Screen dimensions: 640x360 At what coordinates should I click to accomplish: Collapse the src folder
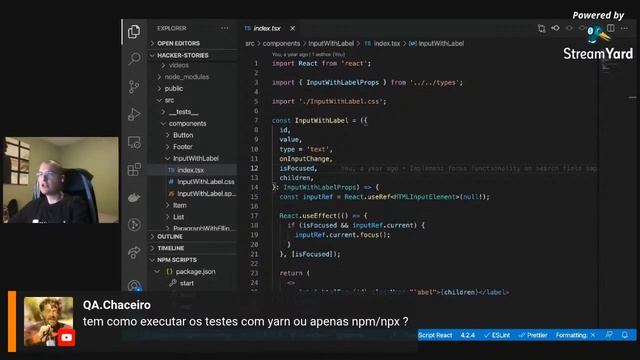point(193,100)
